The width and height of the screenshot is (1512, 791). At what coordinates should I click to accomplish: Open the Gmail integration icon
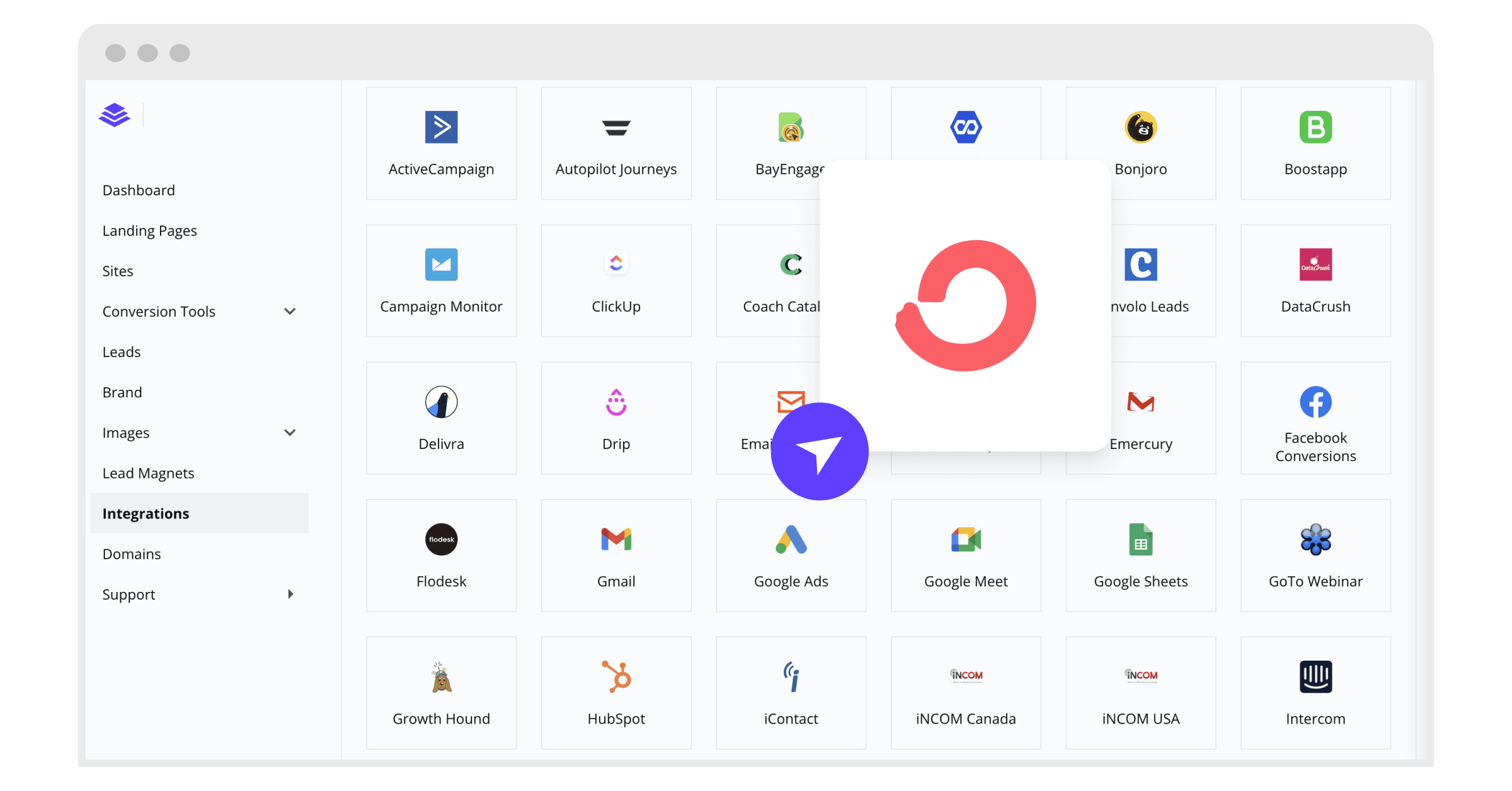616,539
